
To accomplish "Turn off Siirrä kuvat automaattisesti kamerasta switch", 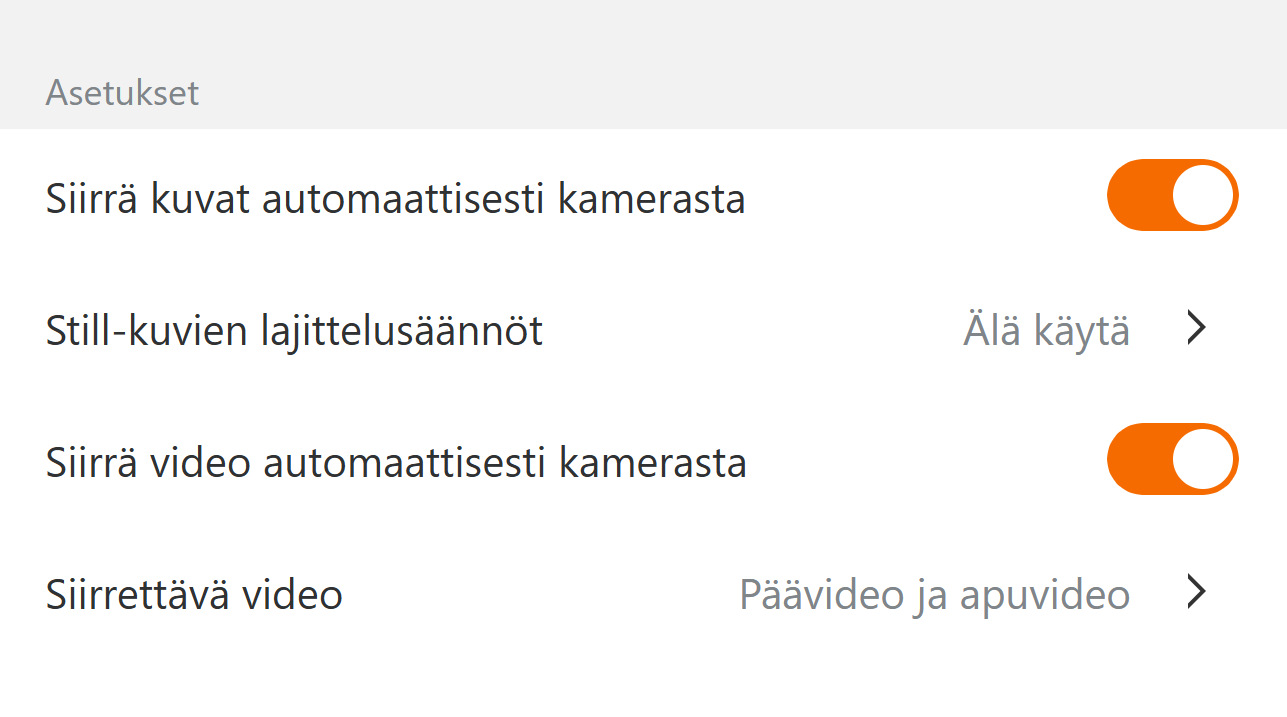I will coord(1172,195).
